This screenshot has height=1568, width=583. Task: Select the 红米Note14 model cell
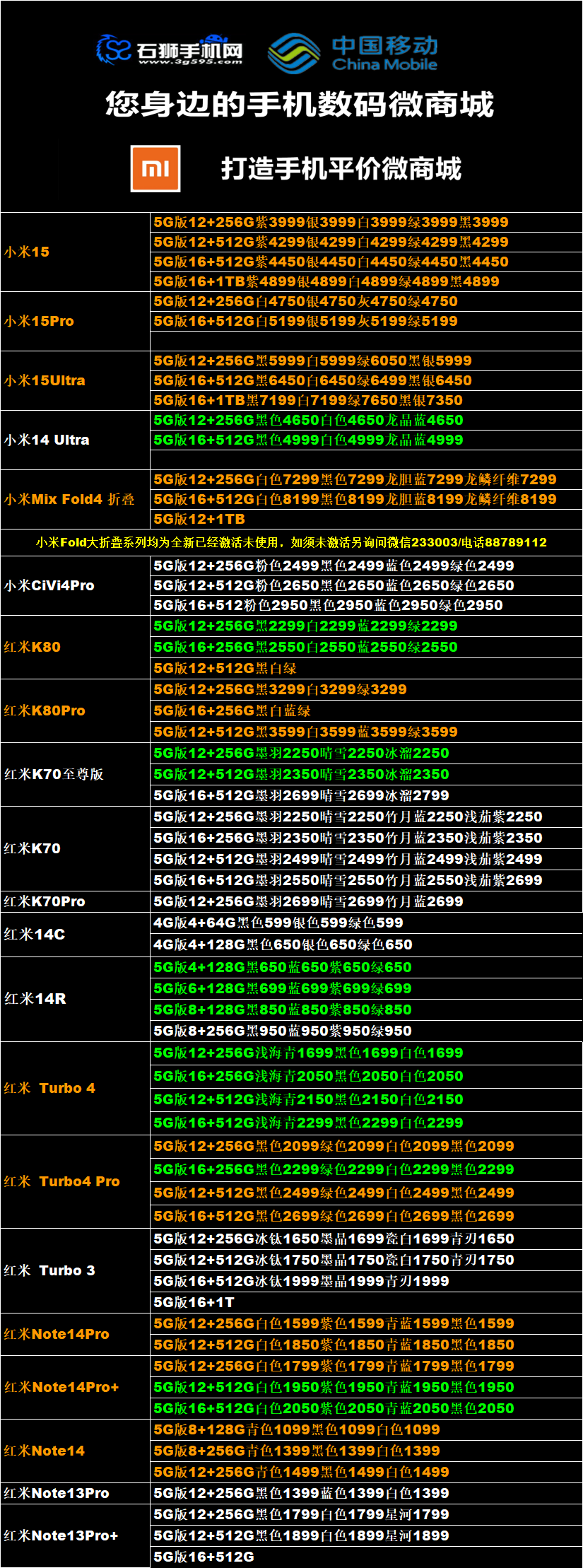(75, 1451)
